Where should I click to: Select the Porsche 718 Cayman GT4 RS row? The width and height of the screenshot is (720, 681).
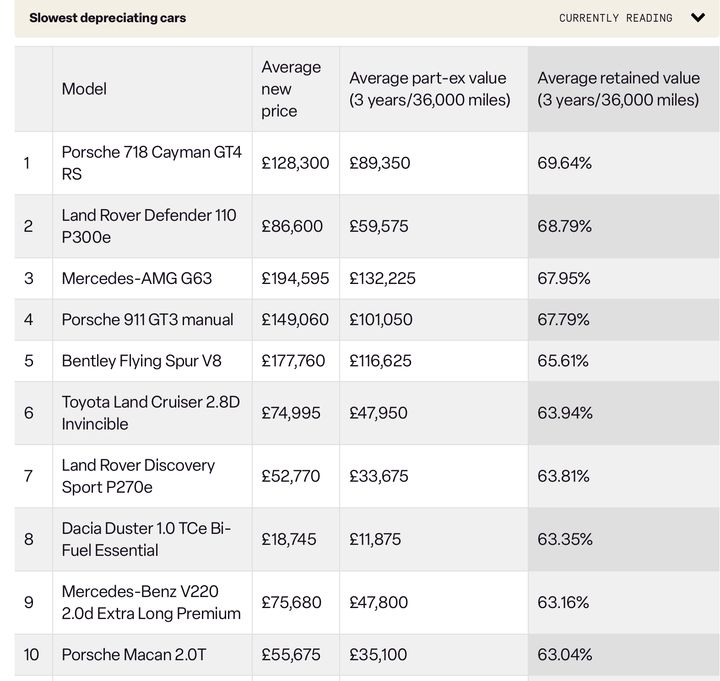pos(367,163)
